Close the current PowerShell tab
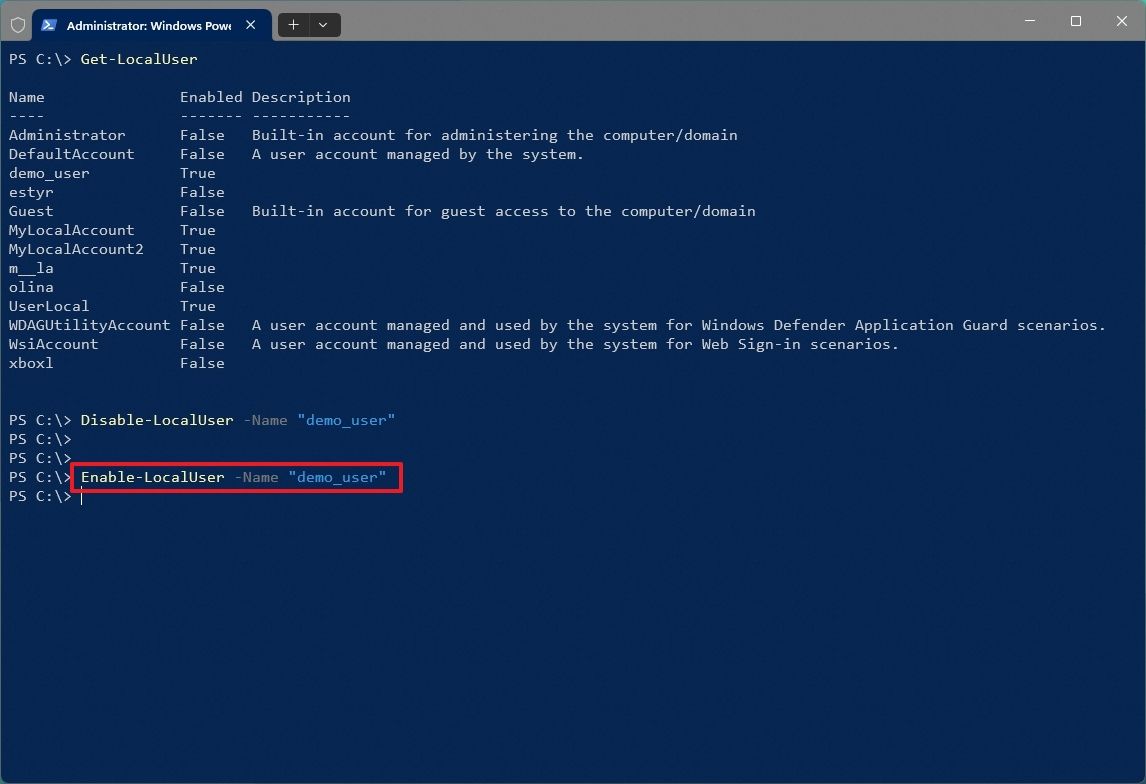The image size is (1146, 784). [x=251, y=25]
